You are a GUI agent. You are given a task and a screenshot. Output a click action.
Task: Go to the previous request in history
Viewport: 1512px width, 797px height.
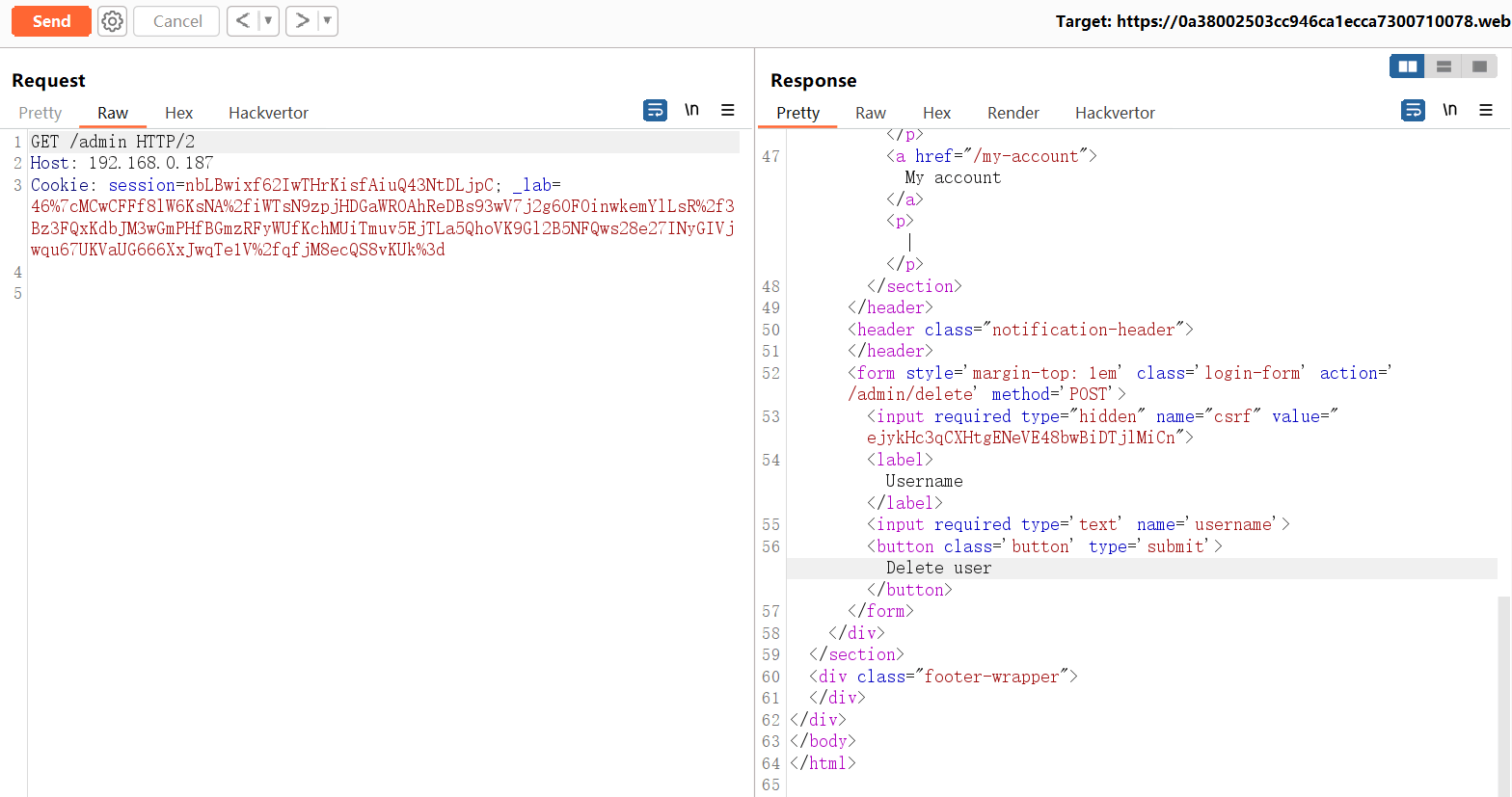(243, 21)
